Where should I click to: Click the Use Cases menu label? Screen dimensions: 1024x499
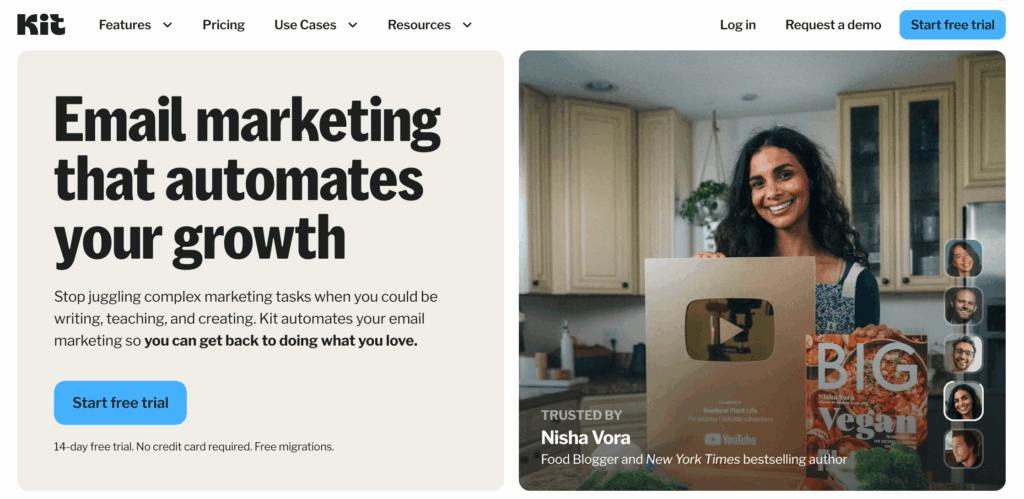pos(305,25)
